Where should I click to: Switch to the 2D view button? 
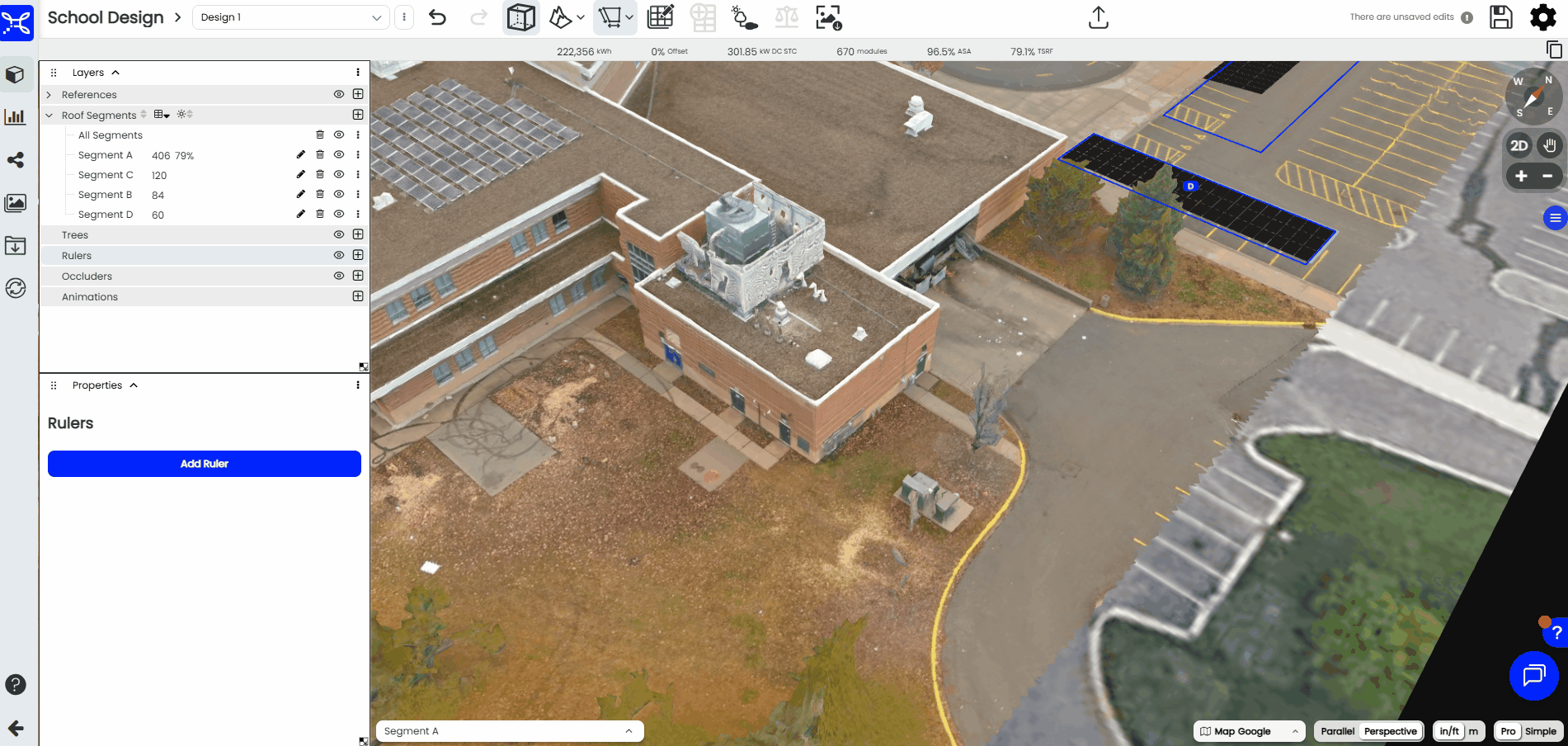pyautogui.click(x=1519, y=145)
